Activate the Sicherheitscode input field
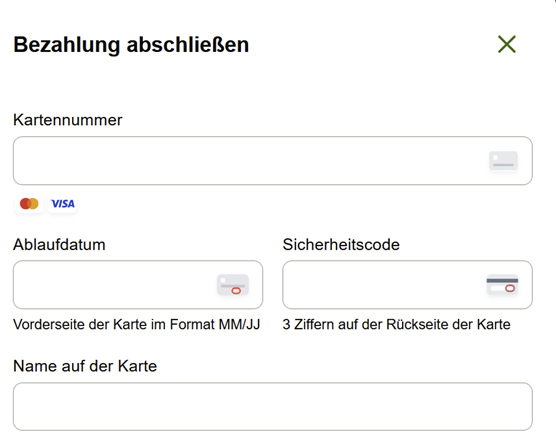 point(407,285)
